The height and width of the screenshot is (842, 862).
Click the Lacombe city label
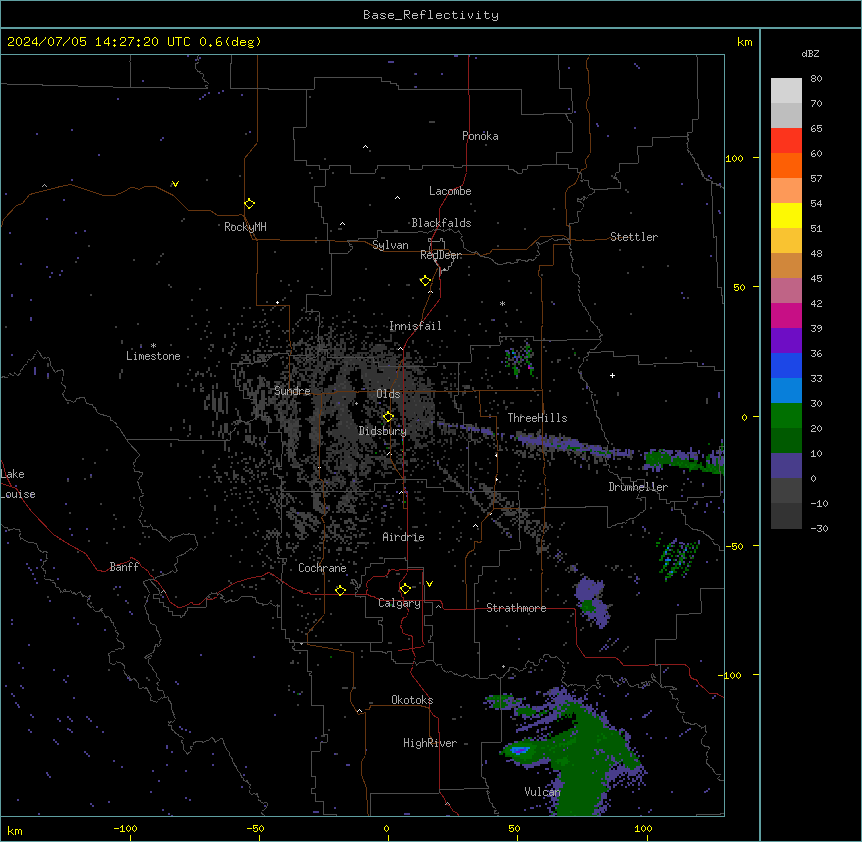(x=450, y=191)
